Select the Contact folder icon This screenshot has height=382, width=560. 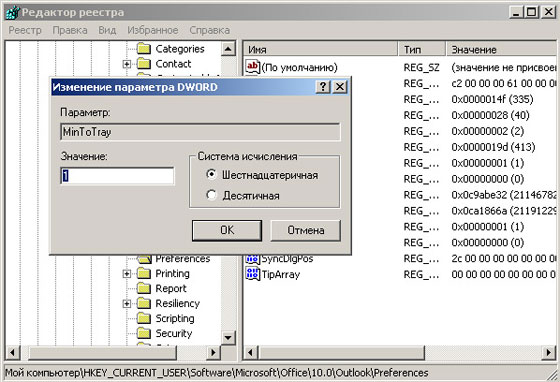tap(144, 64)
